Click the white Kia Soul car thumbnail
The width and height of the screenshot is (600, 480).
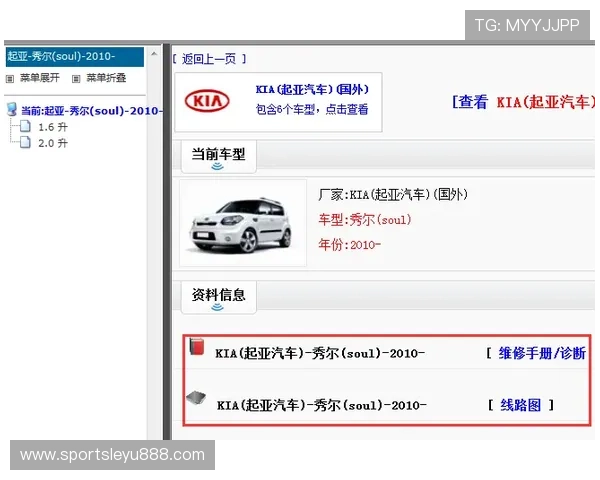pyautogui.click(x=243, y=223)
